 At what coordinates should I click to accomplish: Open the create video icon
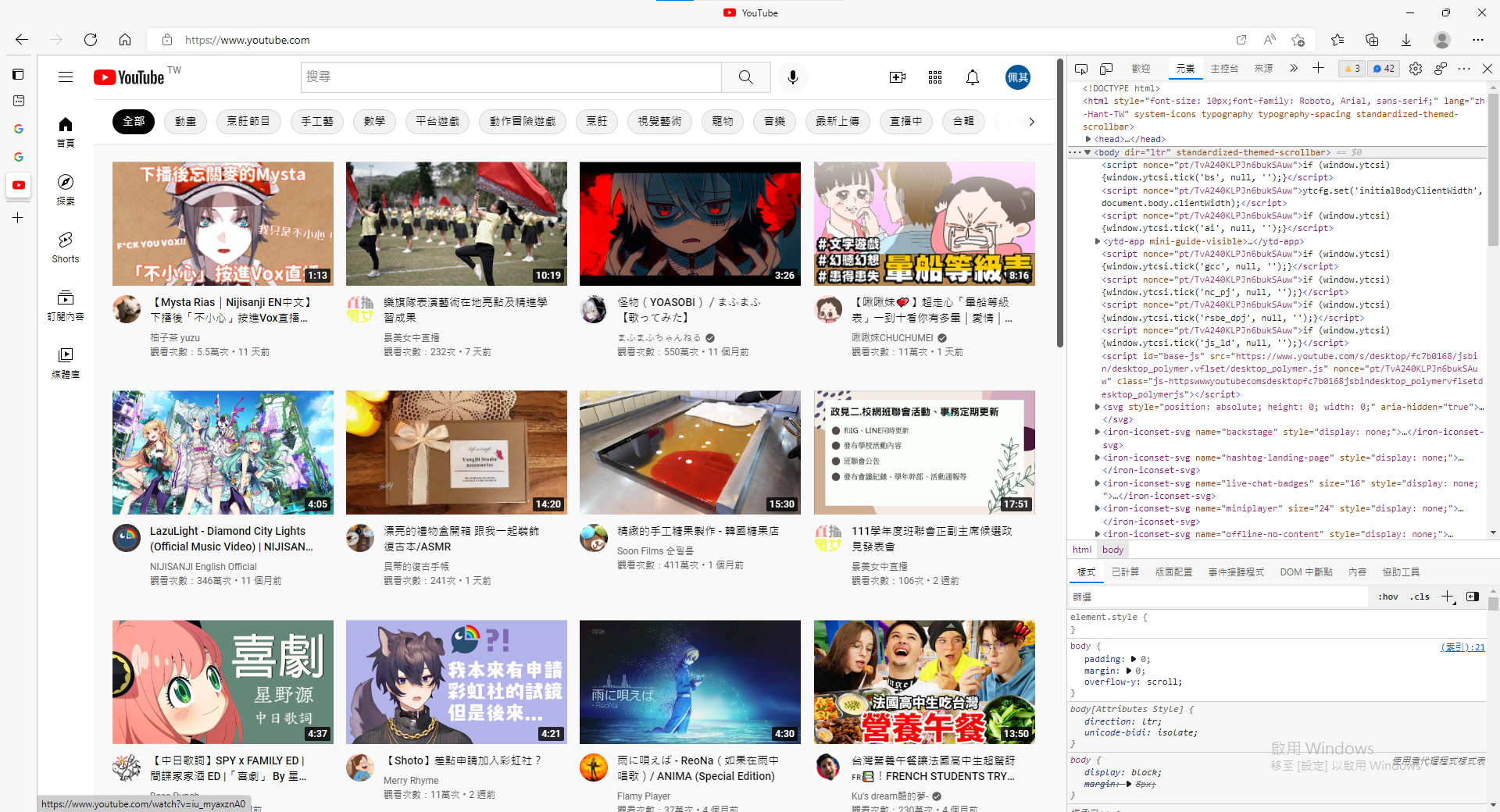[x=898, y=77]
